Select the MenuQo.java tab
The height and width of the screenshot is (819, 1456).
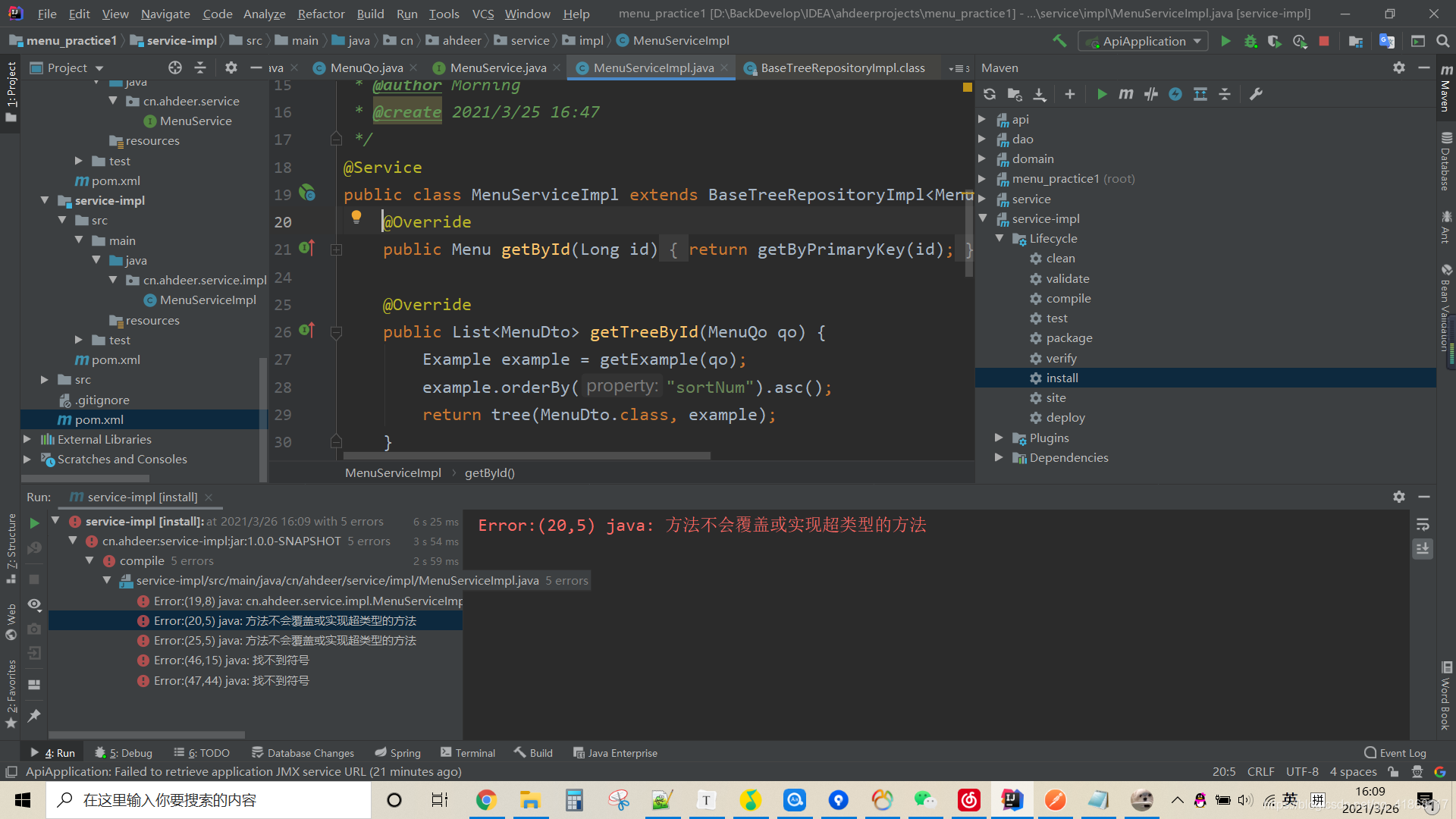point(366,67)
